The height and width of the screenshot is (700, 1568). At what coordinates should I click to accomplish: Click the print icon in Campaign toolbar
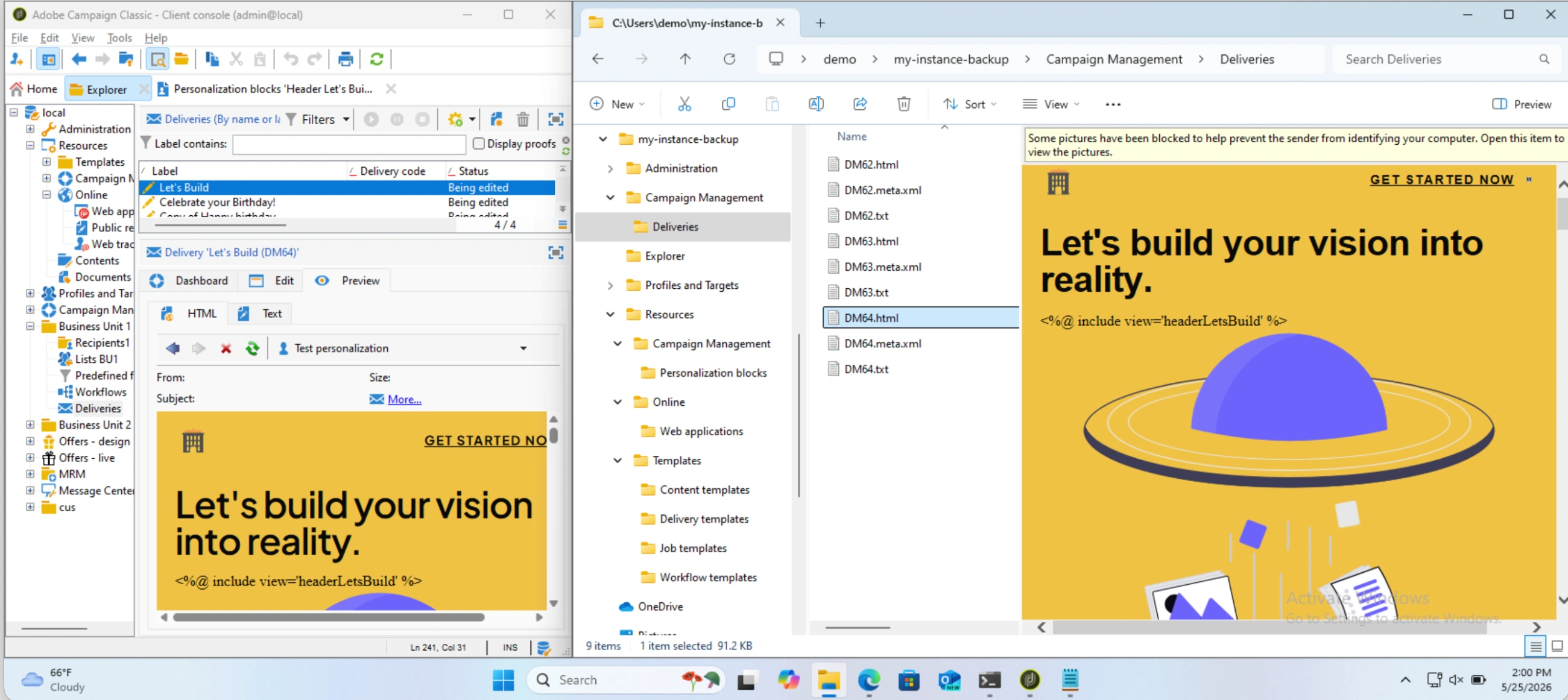coord(345,59)
